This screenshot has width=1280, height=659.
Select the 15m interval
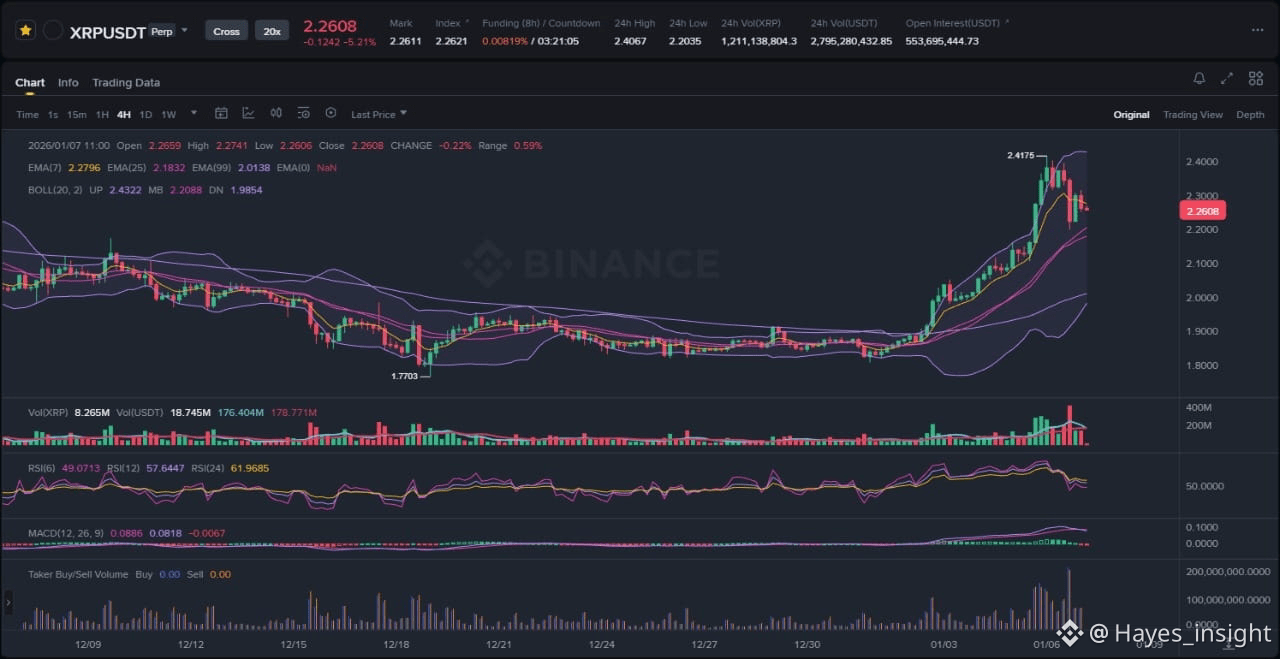[77, 115]
